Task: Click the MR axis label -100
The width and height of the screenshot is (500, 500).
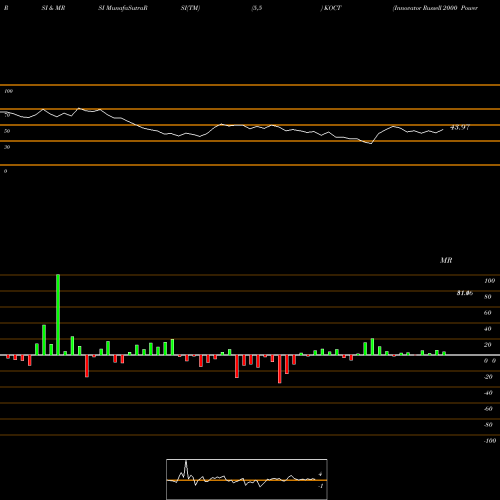Action: (490, 441)
